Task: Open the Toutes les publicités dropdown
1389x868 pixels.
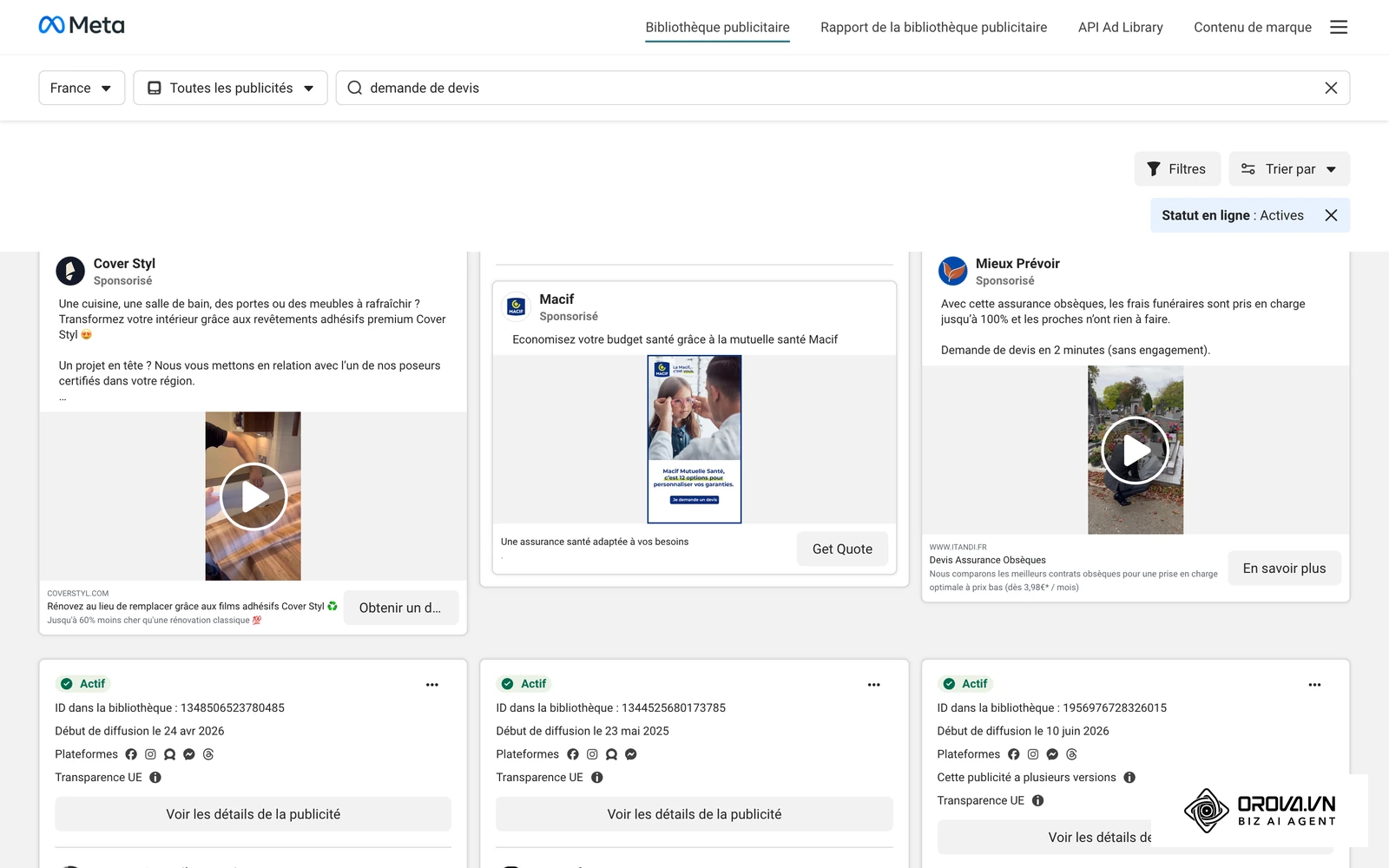Action: pyautogui.click(x=230, y=88)
